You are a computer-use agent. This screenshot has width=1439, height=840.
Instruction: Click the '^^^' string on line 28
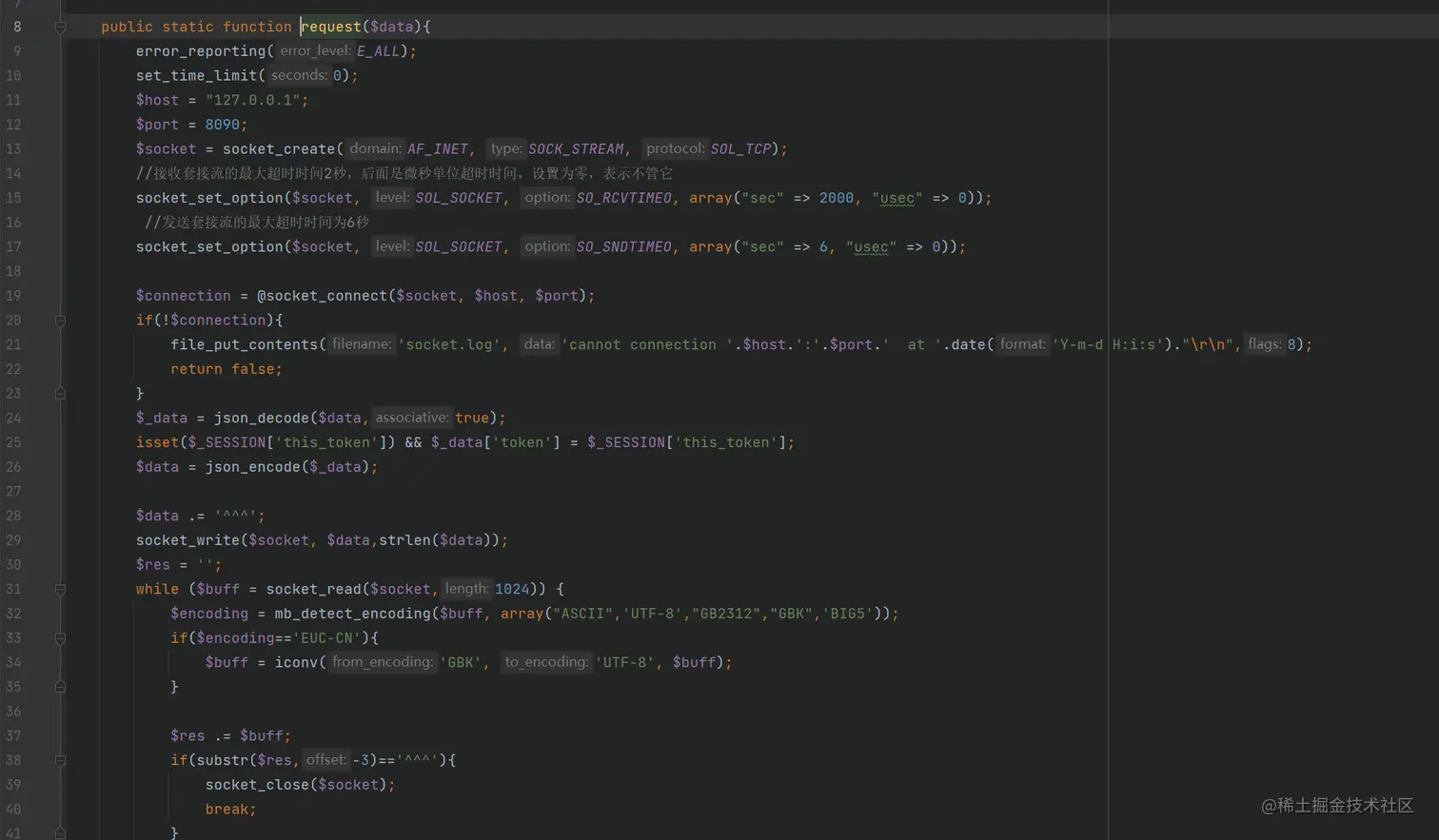click(x=235, y=516)
